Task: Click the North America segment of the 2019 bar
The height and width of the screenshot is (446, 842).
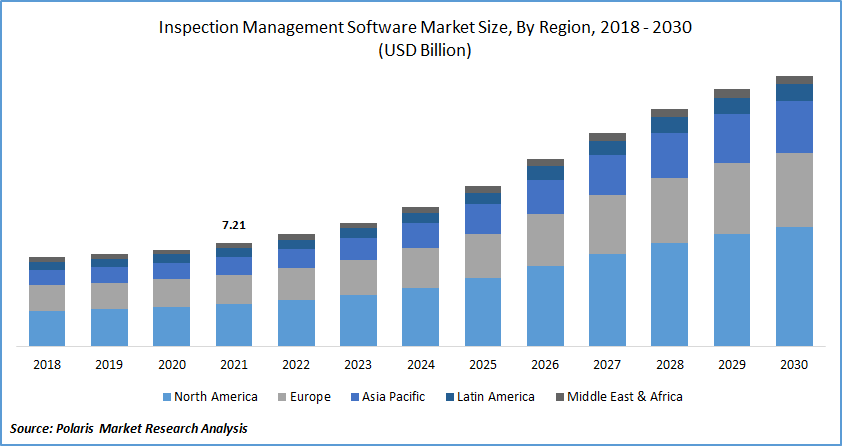Action: 109,327
